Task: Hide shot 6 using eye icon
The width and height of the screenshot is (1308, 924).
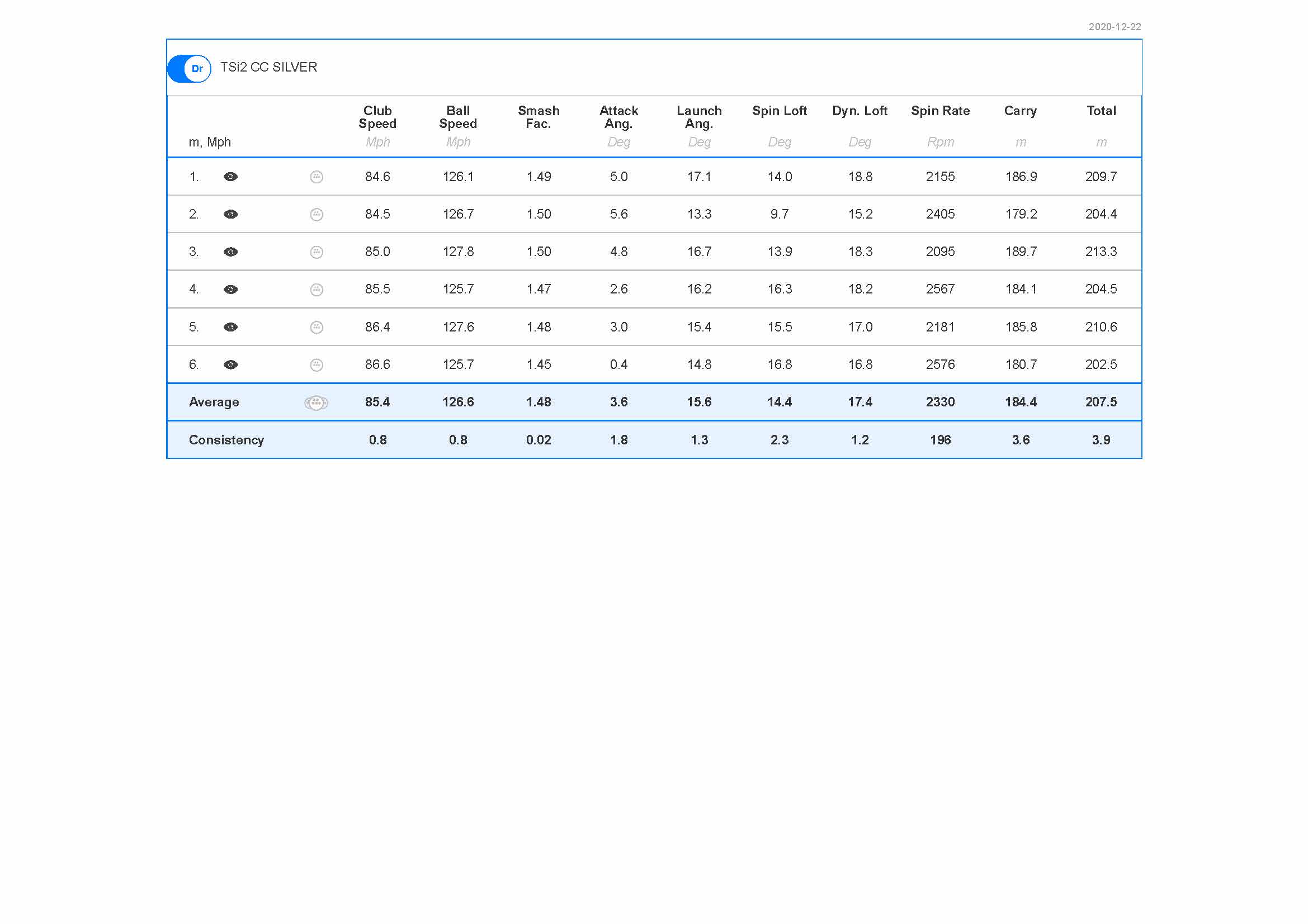Action: pos(230,364)
